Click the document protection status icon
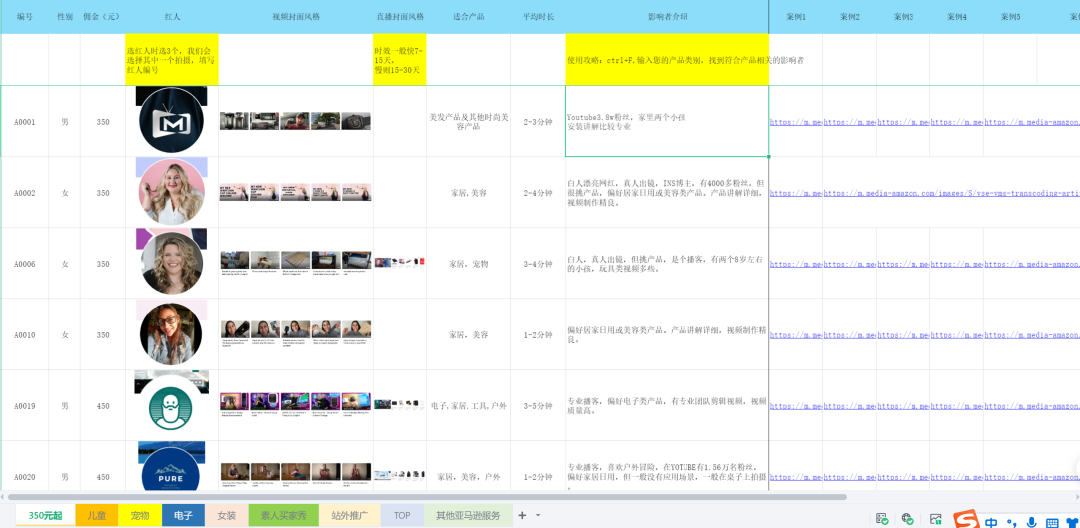This screenshot has width=1080, height=528. click(882, 518)
